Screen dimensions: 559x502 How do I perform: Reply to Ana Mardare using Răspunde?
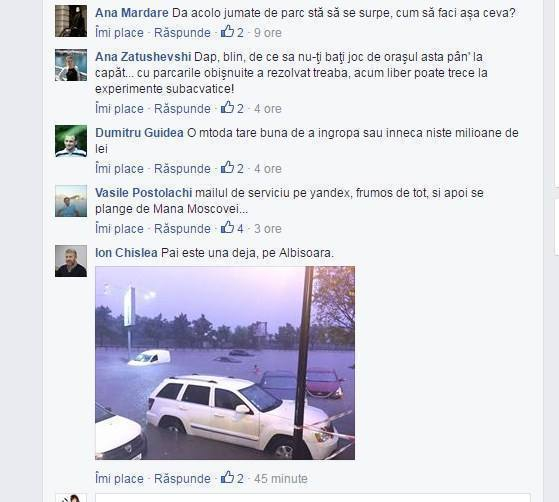182,33
